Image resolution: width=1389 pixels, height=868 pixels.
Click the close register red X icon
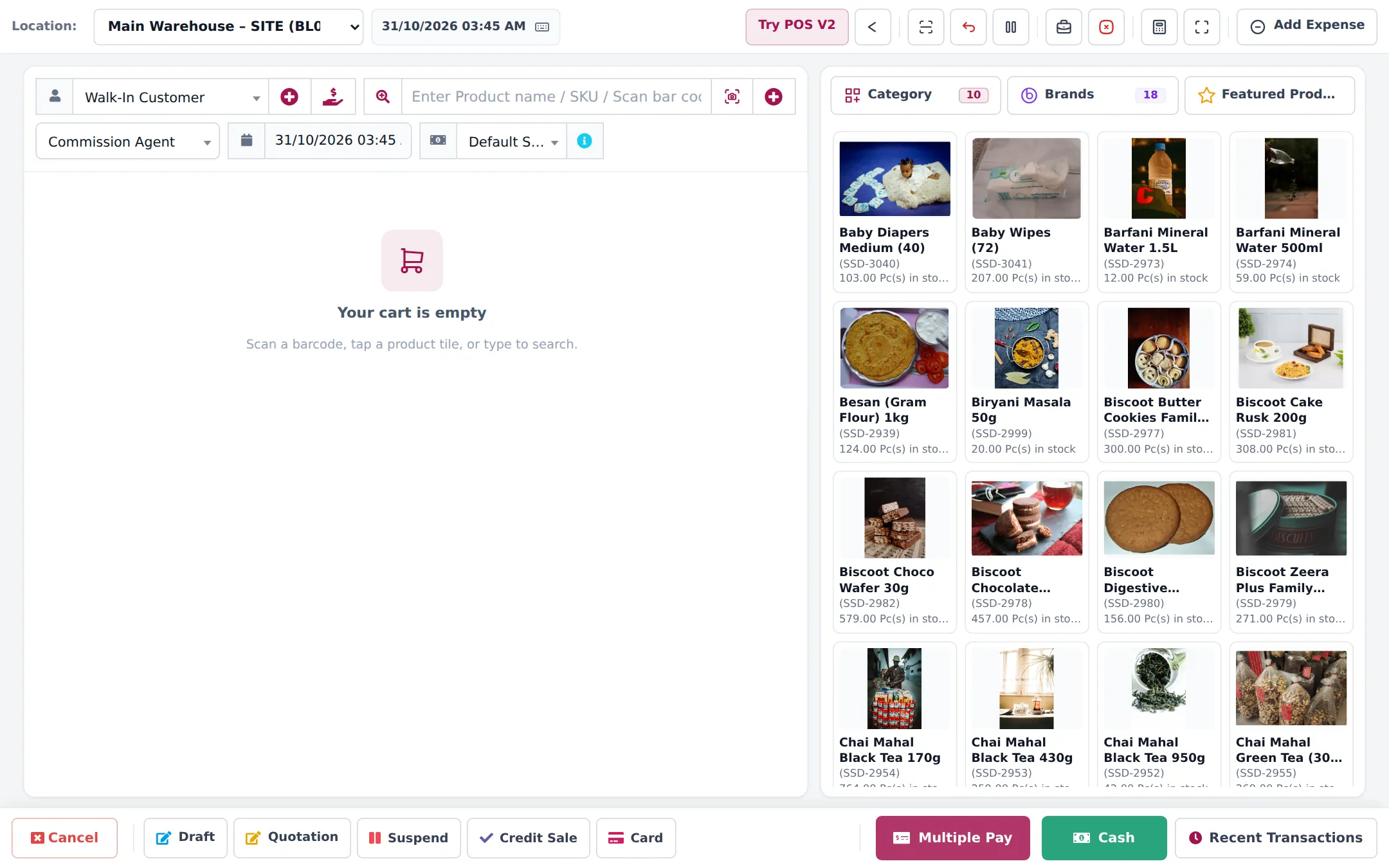click(x=1106, y=27)
